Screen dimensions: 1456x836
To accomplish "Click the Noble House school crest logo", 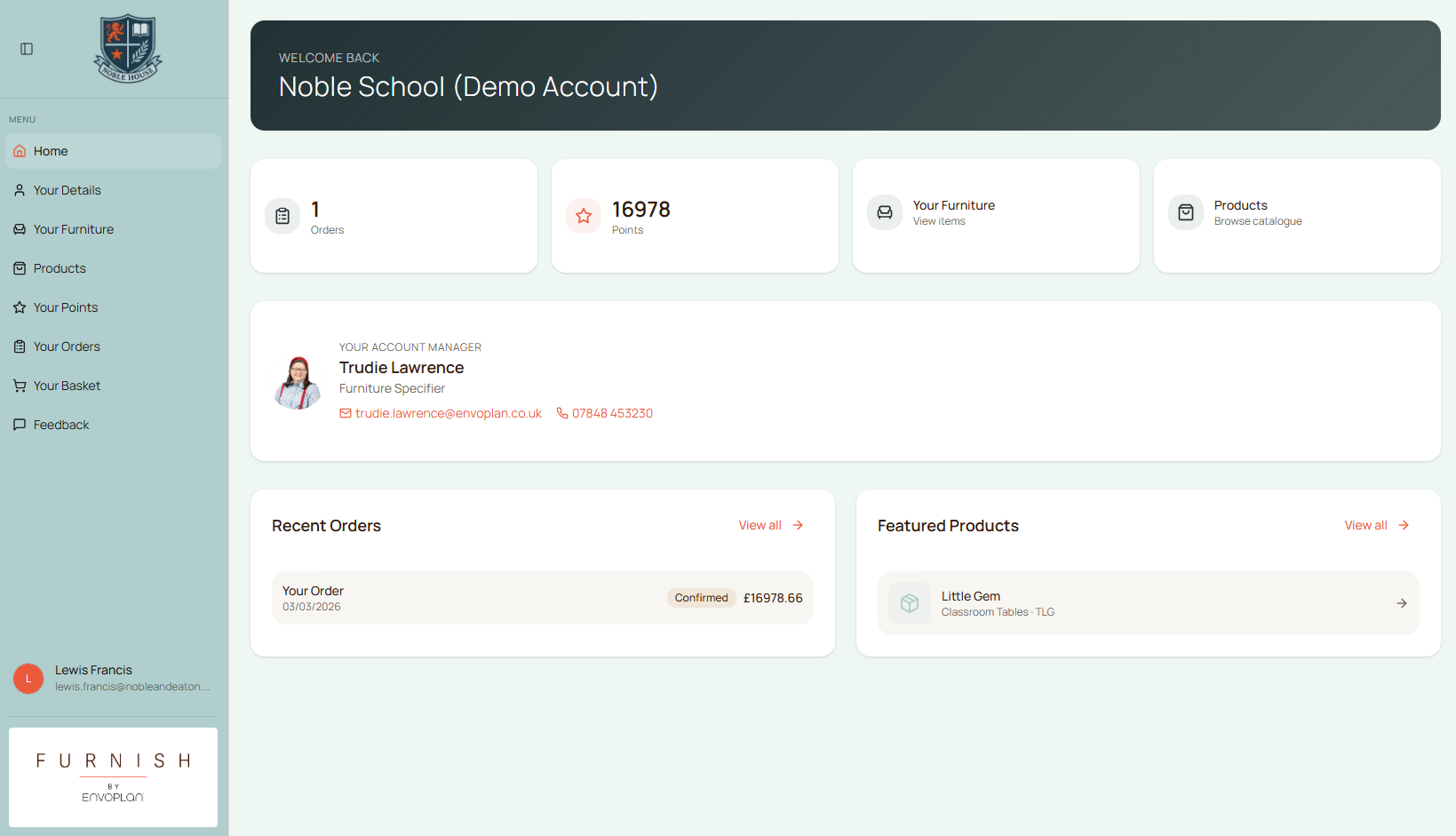I will (128, 48).
